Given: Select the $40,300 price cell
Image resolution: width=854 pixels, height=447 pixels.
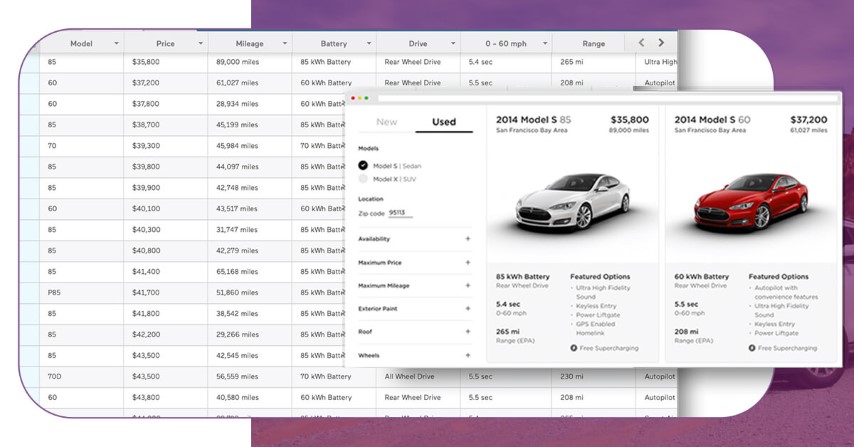Looking at the screenshot, I should (166, 230).
